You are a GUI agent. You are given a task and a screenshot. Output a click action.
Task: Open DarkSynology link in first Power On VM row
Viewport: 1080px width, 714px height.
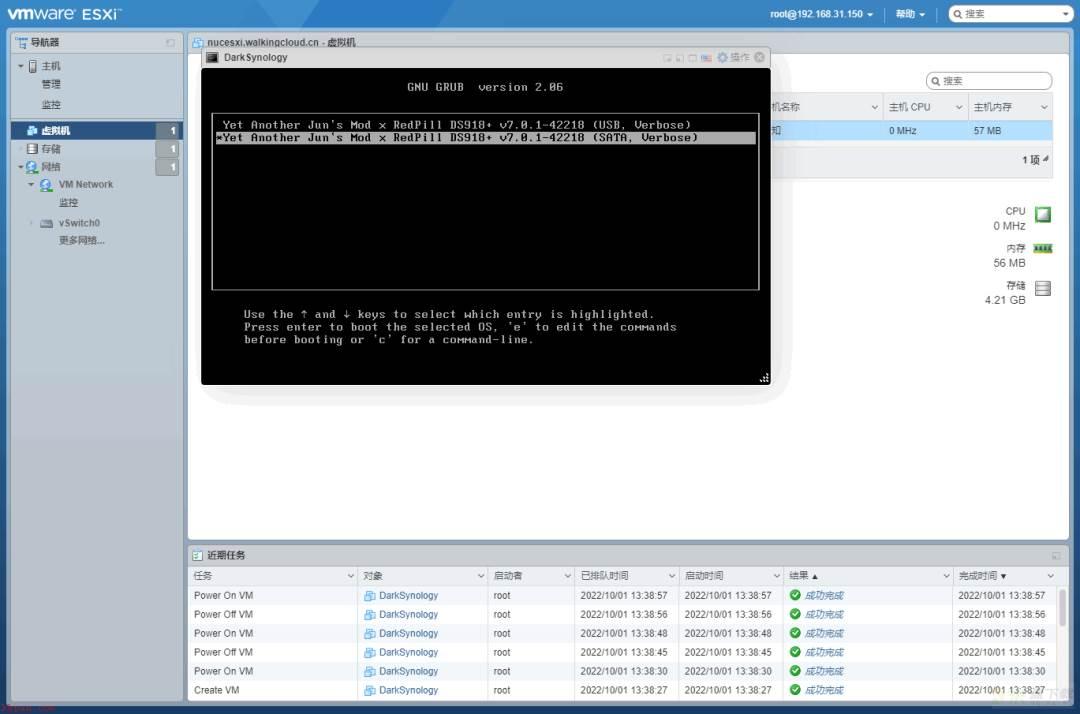(x=408, y=595)
